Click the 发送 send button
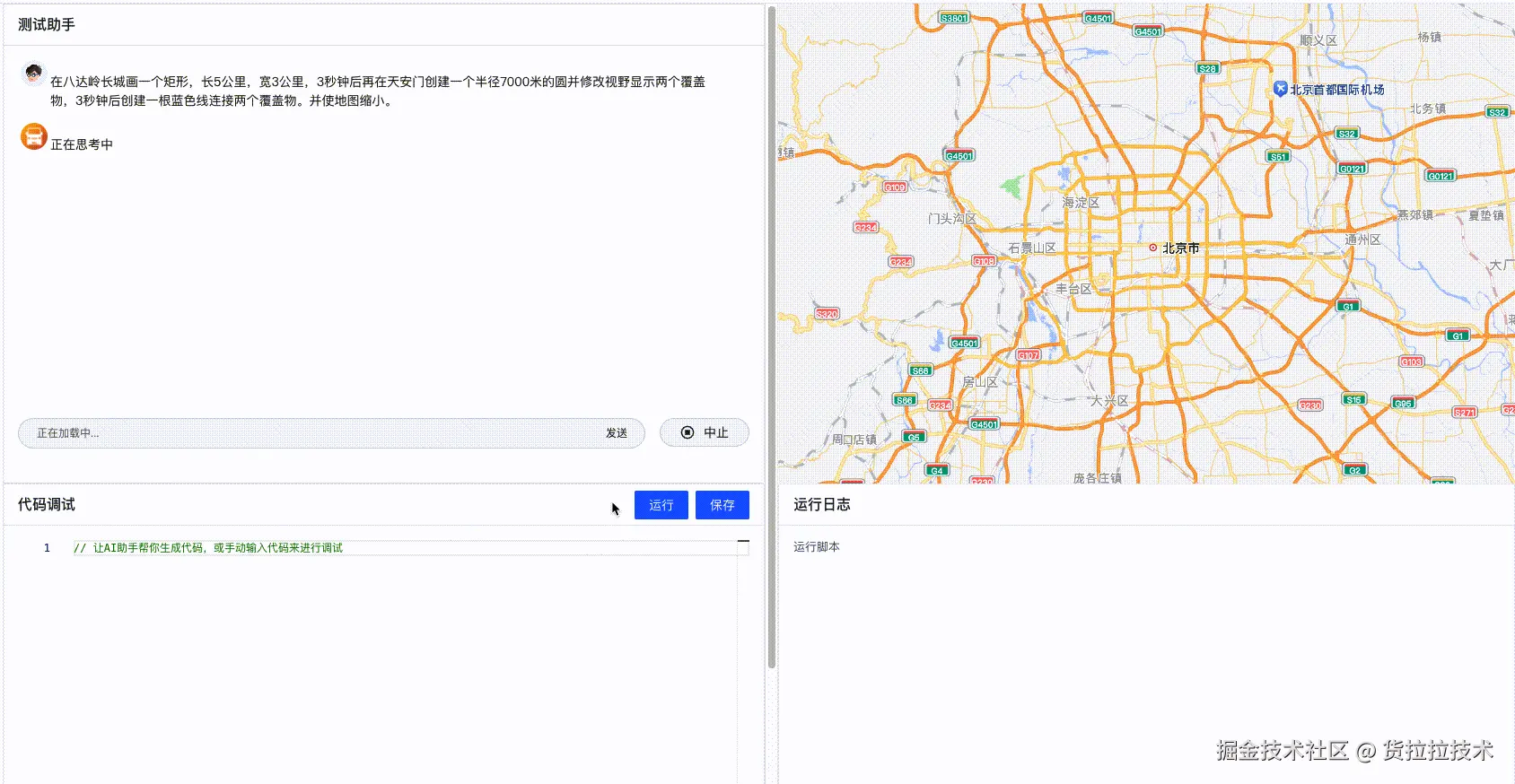 (x=617, y=433)
